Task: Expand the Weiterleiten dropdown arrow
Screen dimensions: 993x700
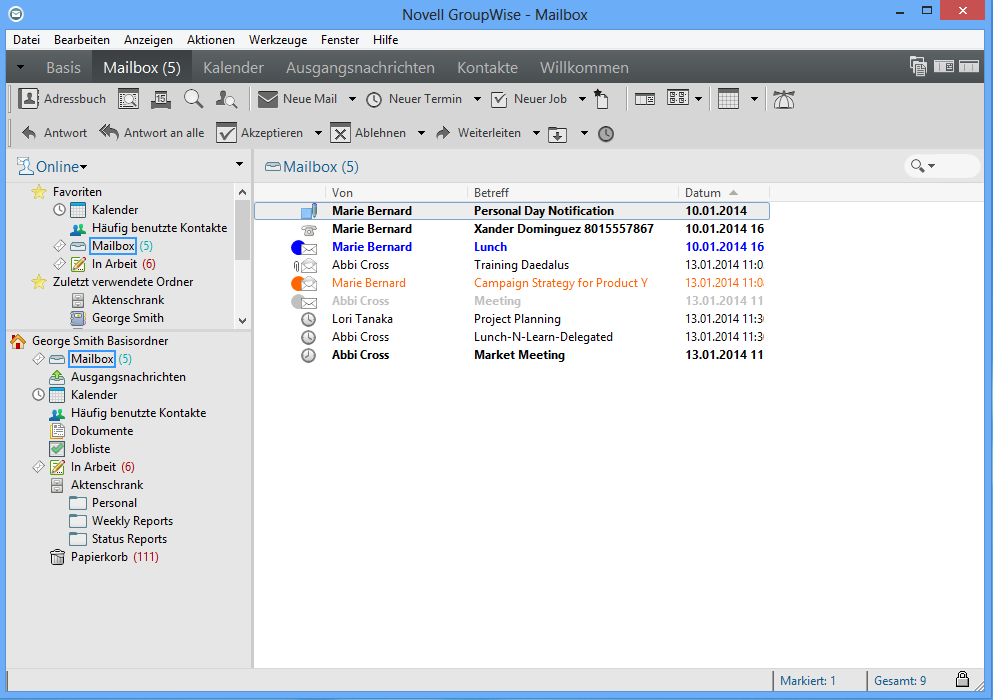Action: click(536, 133)
